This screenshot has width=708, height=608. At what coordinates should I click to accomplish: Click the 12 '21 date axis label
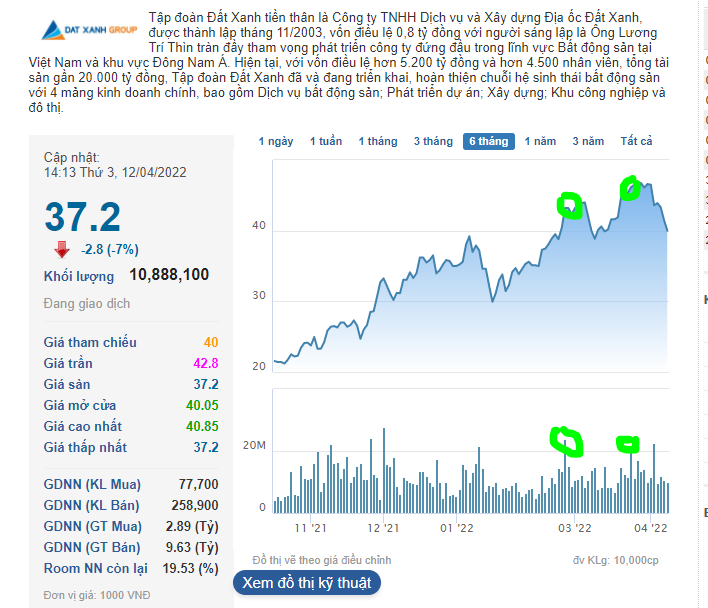(383, 528)
